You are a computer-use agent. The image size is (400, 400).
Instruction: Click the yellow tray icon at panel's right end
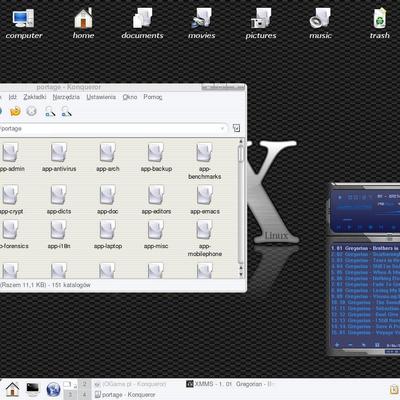click(x=394, y=390)
